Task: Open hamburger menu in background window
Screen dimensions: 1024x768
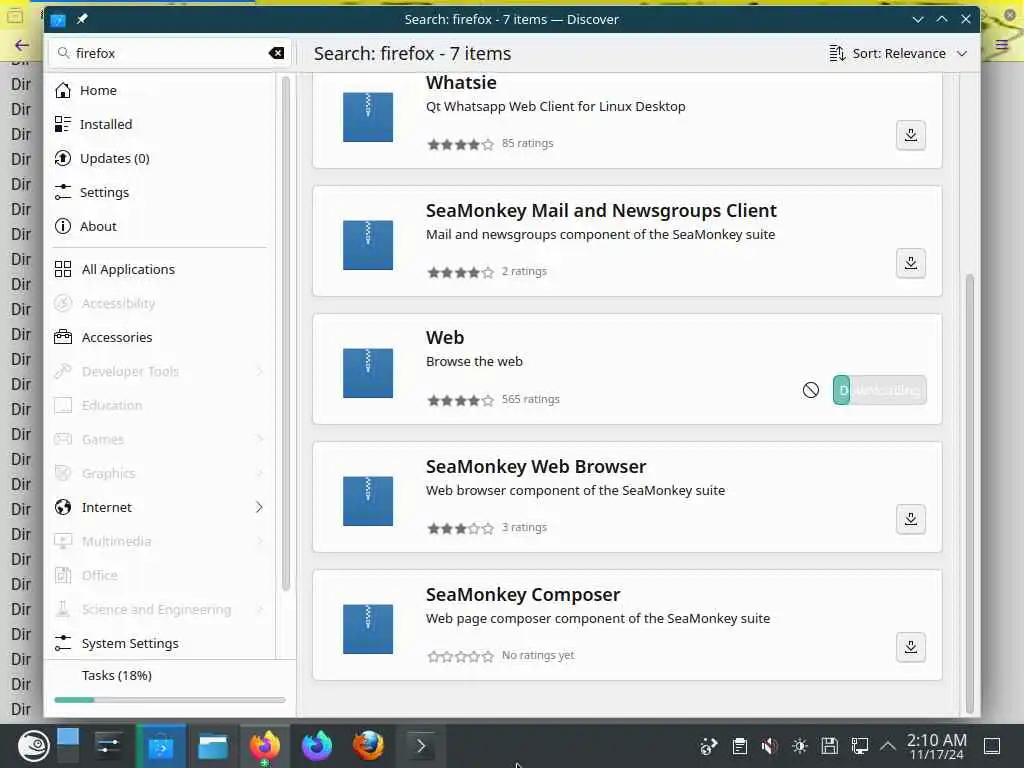Action: [1002, 45]
